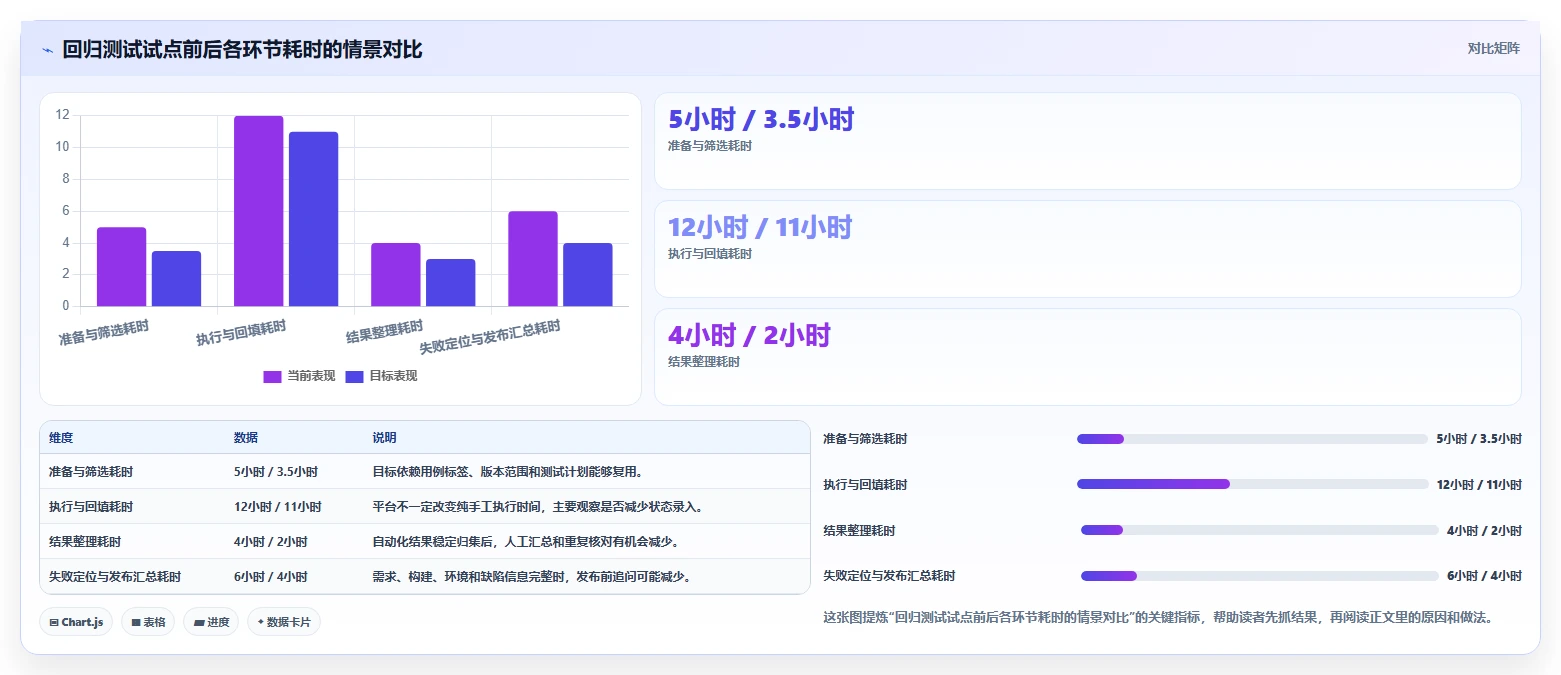This screenshot has height=675, width=1561.
Task: Click table value 6小时 / 4小时
Action: click(x=271, y=577)
